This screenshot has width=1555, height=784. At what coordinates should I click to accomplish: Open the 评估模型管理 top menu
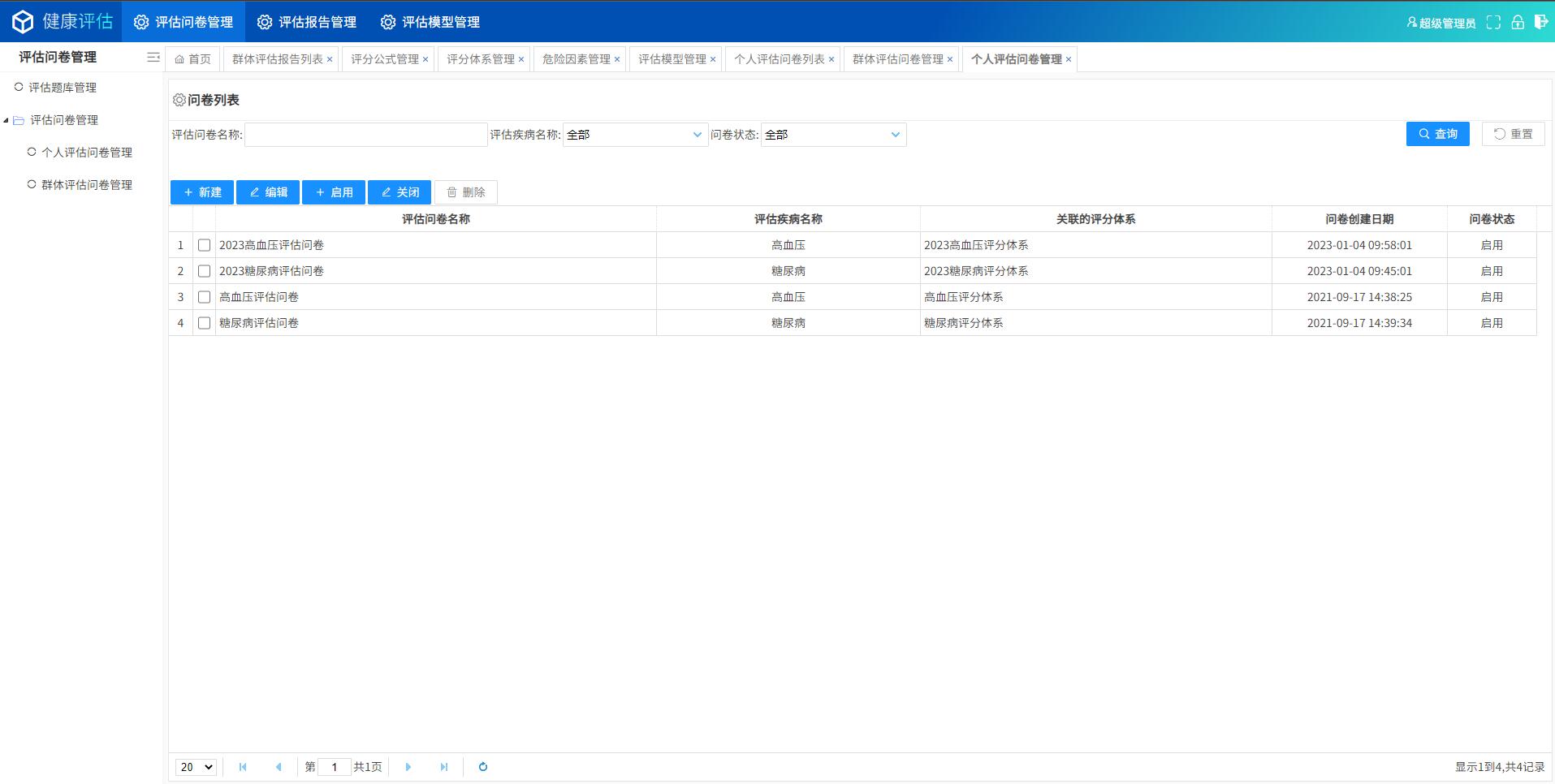click(x=430, y=22)
